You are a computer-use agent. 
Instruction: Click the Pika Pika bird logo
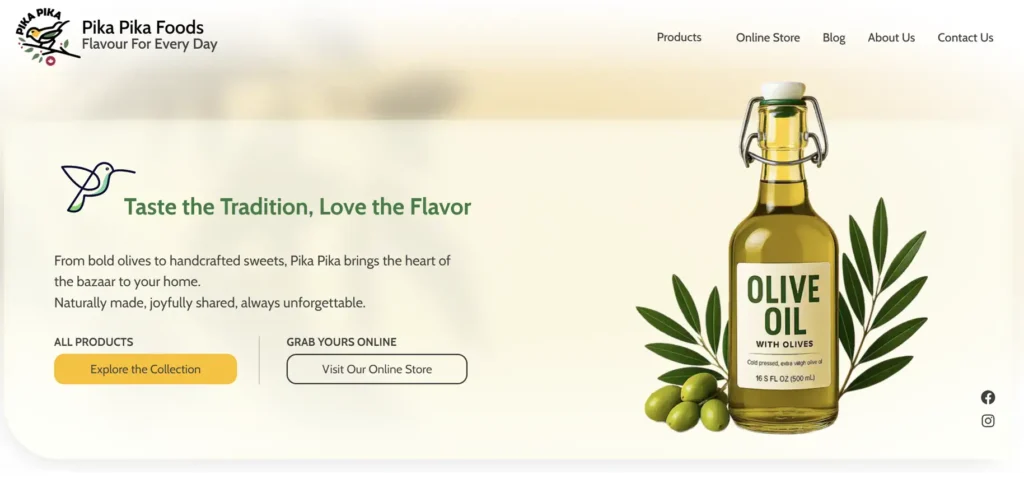pos(47,37)
